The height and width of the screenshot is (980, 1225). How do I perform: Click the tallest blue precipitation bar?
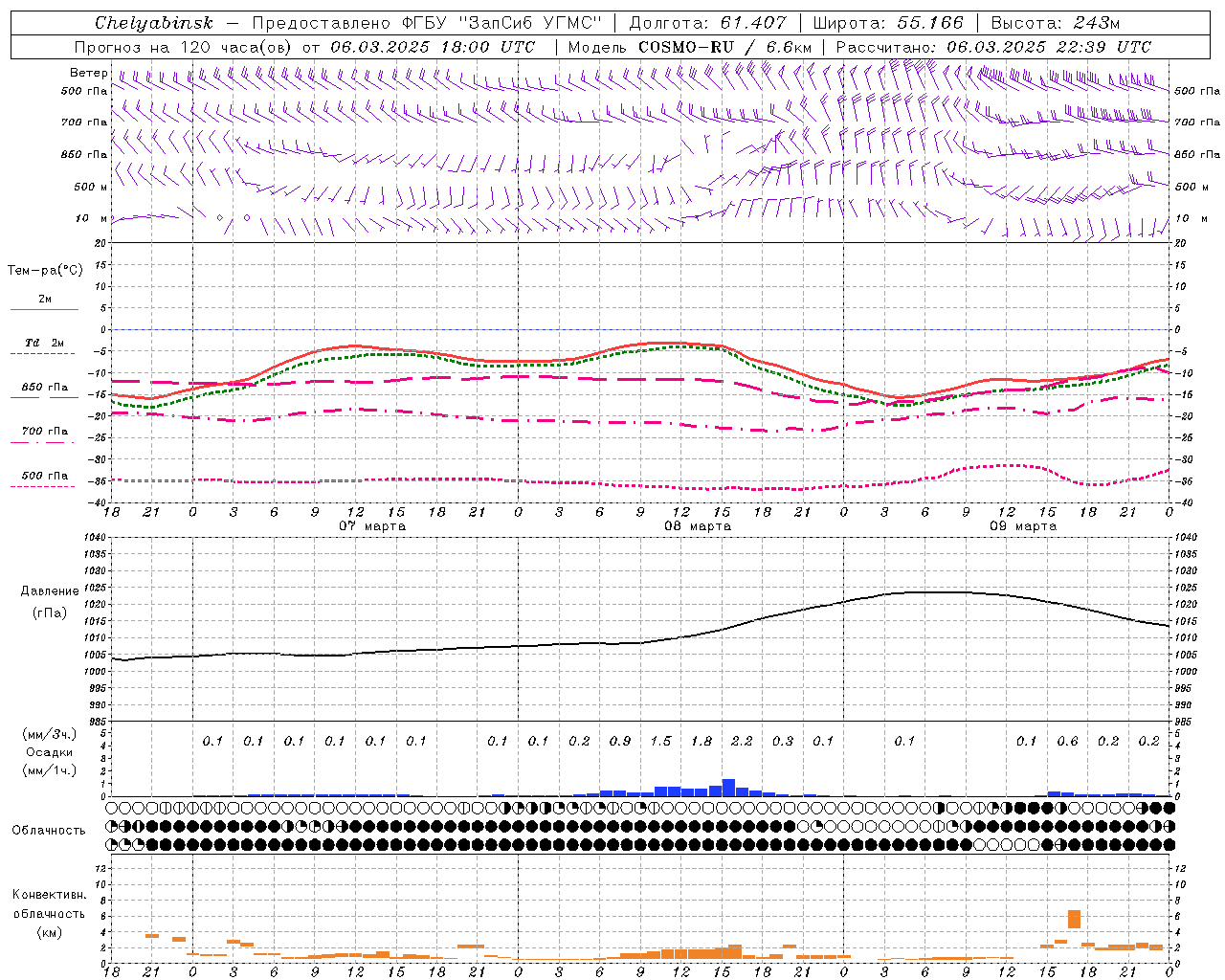coord(728,788)
